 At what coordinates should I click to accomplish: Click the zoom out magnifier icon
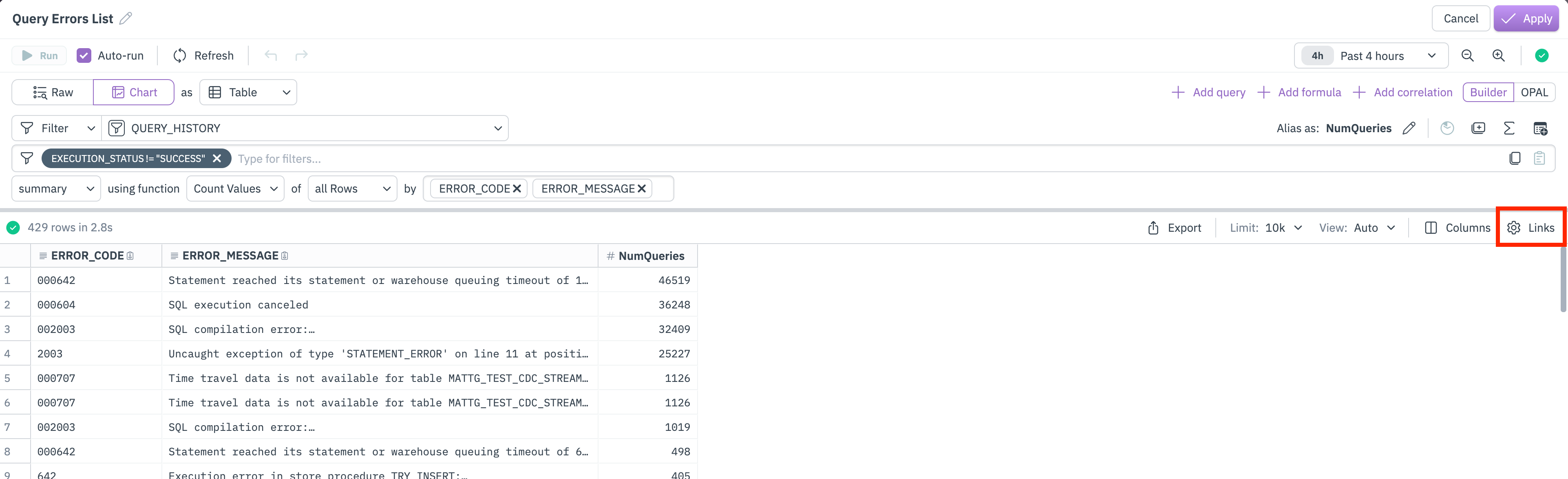click(x=1468, y=55)
